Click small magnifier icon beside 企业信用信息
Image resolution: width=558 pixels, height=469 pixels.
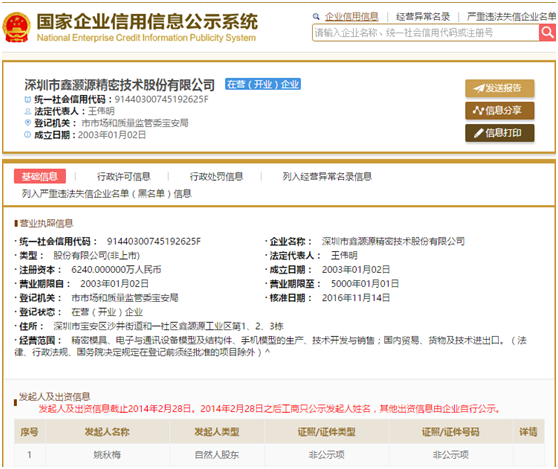316,16
